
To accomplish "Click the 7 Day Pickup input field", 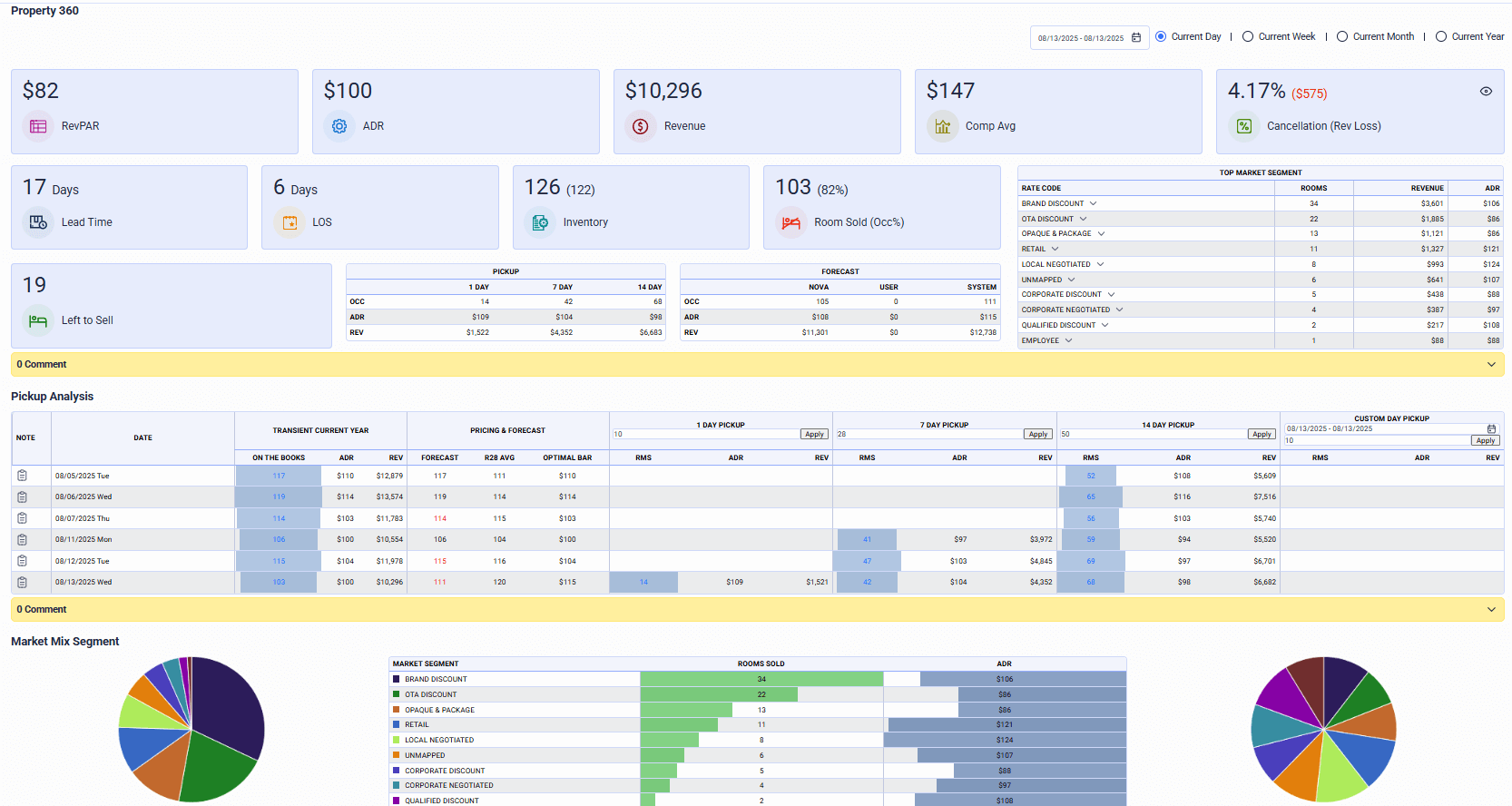I will click(x=929, y=435).
